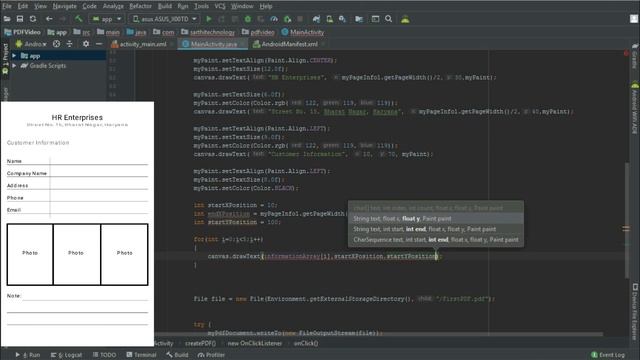640x360 pixels.
Task: Click the Open folder toolbar icon
Action: coord(7,19)
